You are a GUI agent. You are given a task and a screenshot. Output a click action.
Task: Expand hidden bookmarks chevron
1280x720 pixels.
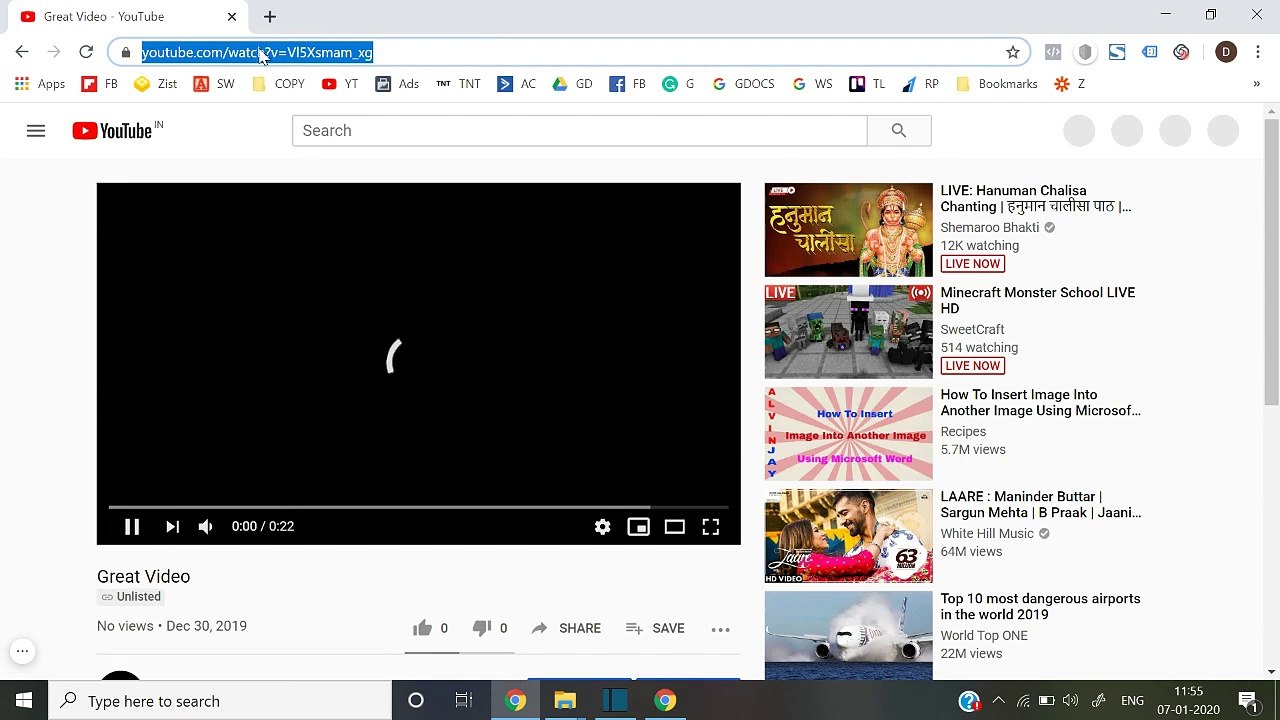[x=1256, y=84]
